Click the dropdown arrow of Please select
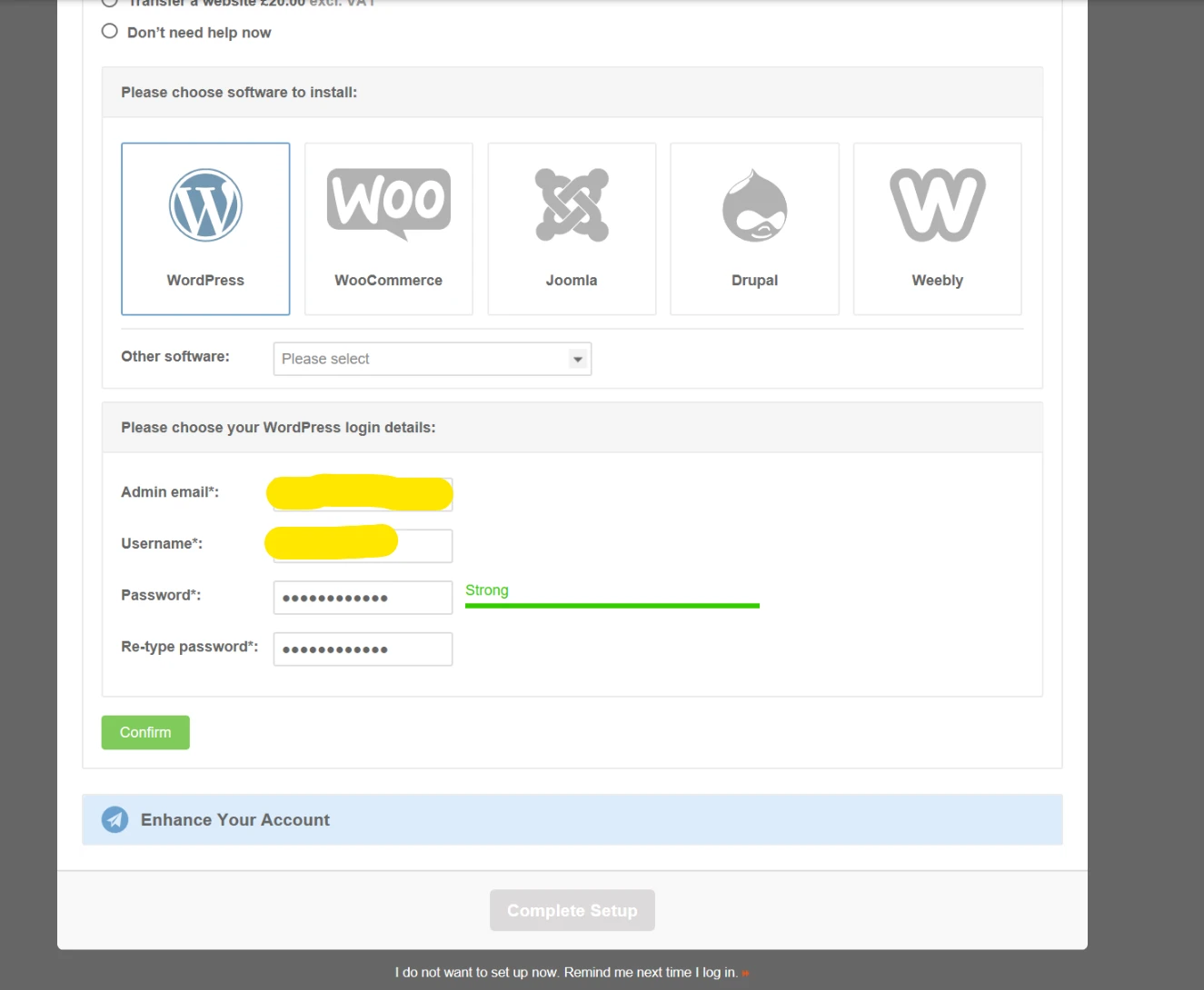1204x990 pixels. pos(577,359)
